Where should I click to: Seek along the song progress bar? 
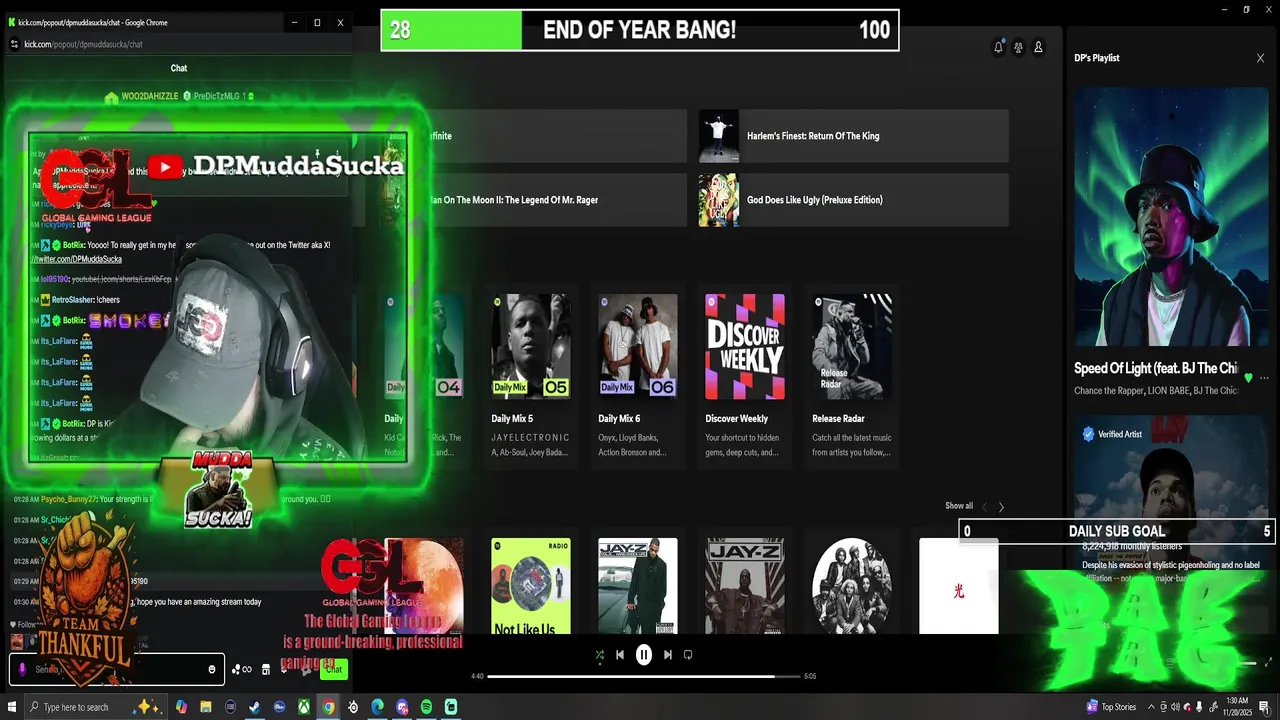(x=644, y=676)
